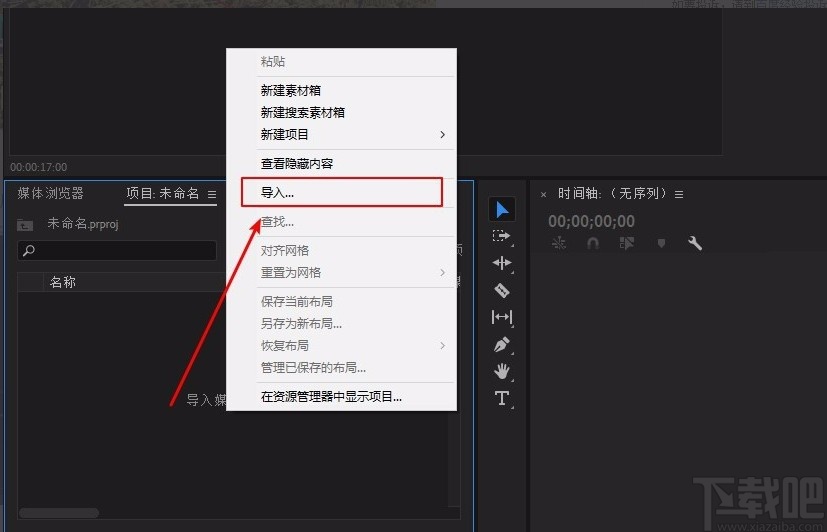This screenshot has height=532, width=827.
Task: Choose 导入... from the context menu
Action: point(342,192)
